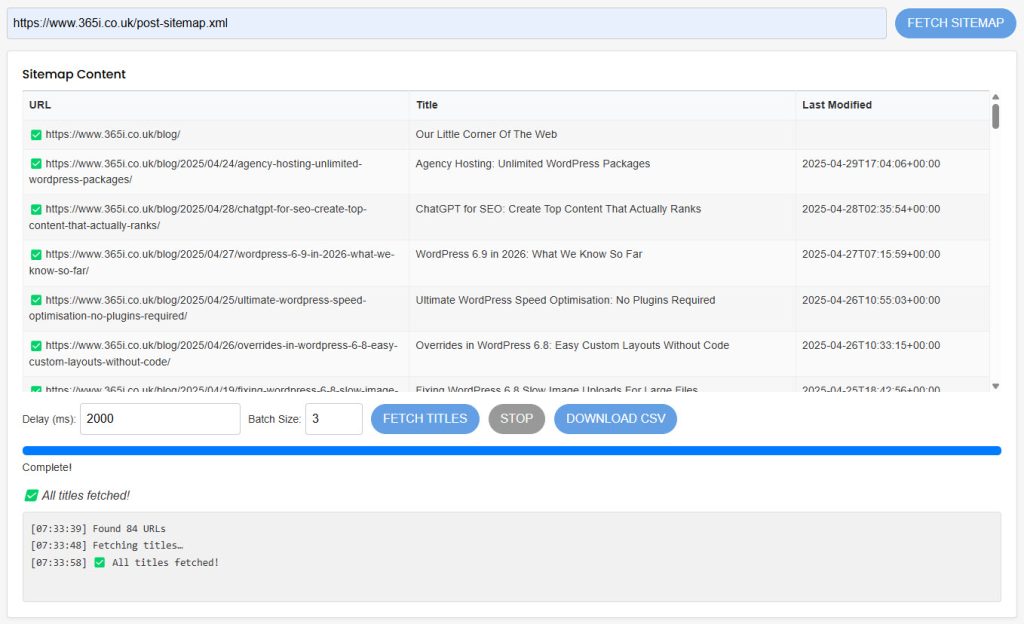The image size is (1024, 624).
Task: Click the STOP button
Action: [x=516, y=418]
